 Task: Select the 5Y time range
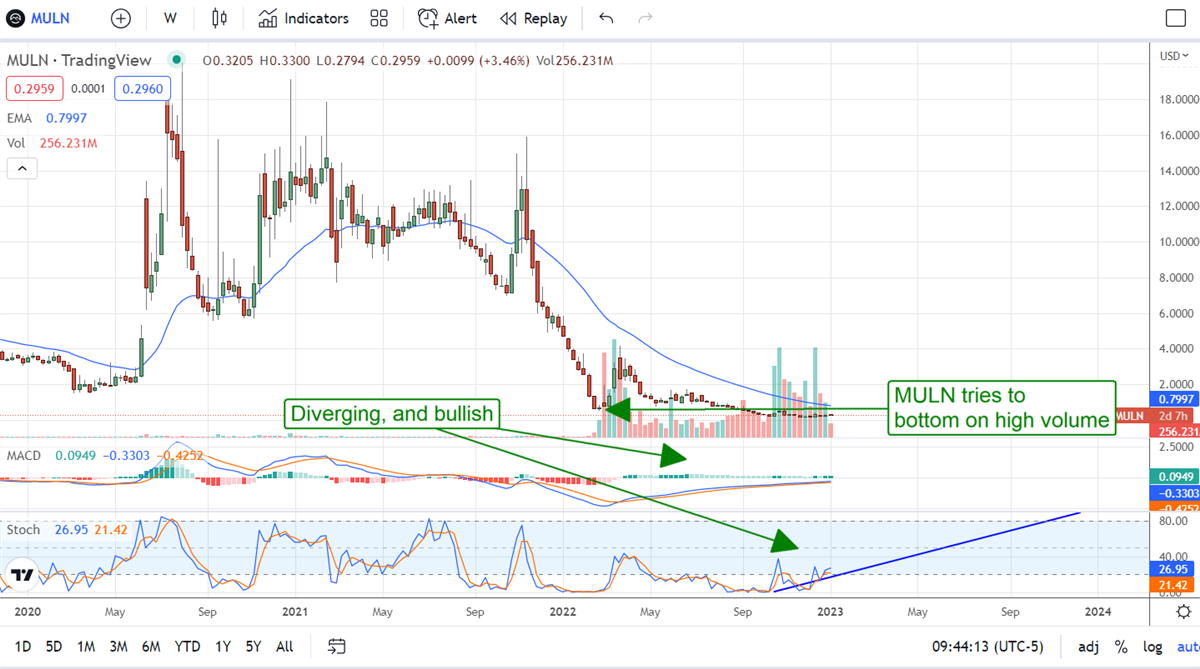click(253, 646)
